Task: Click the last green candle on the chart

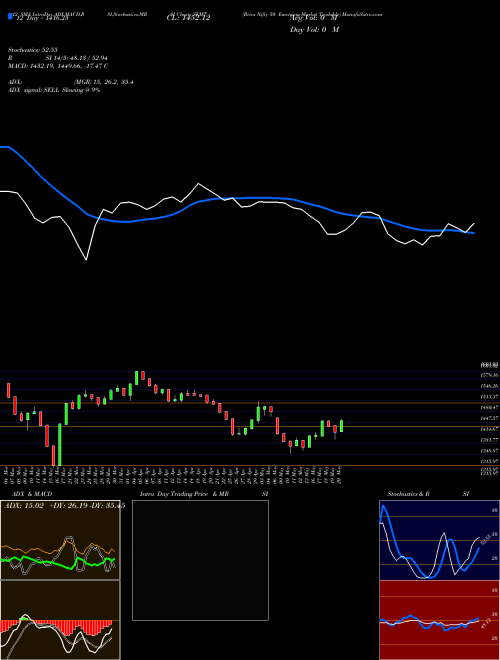Action: [342, 426]
